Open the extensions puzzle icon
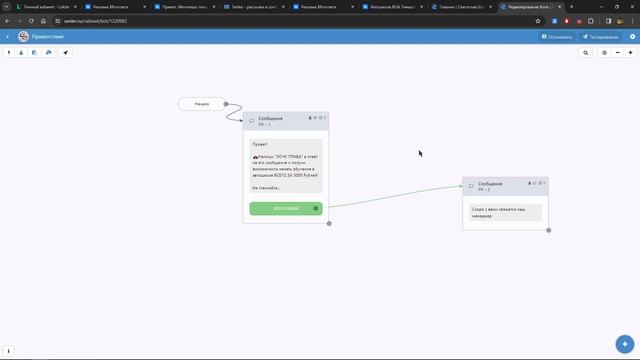This screenshot has height=360, width=640. 591,21
